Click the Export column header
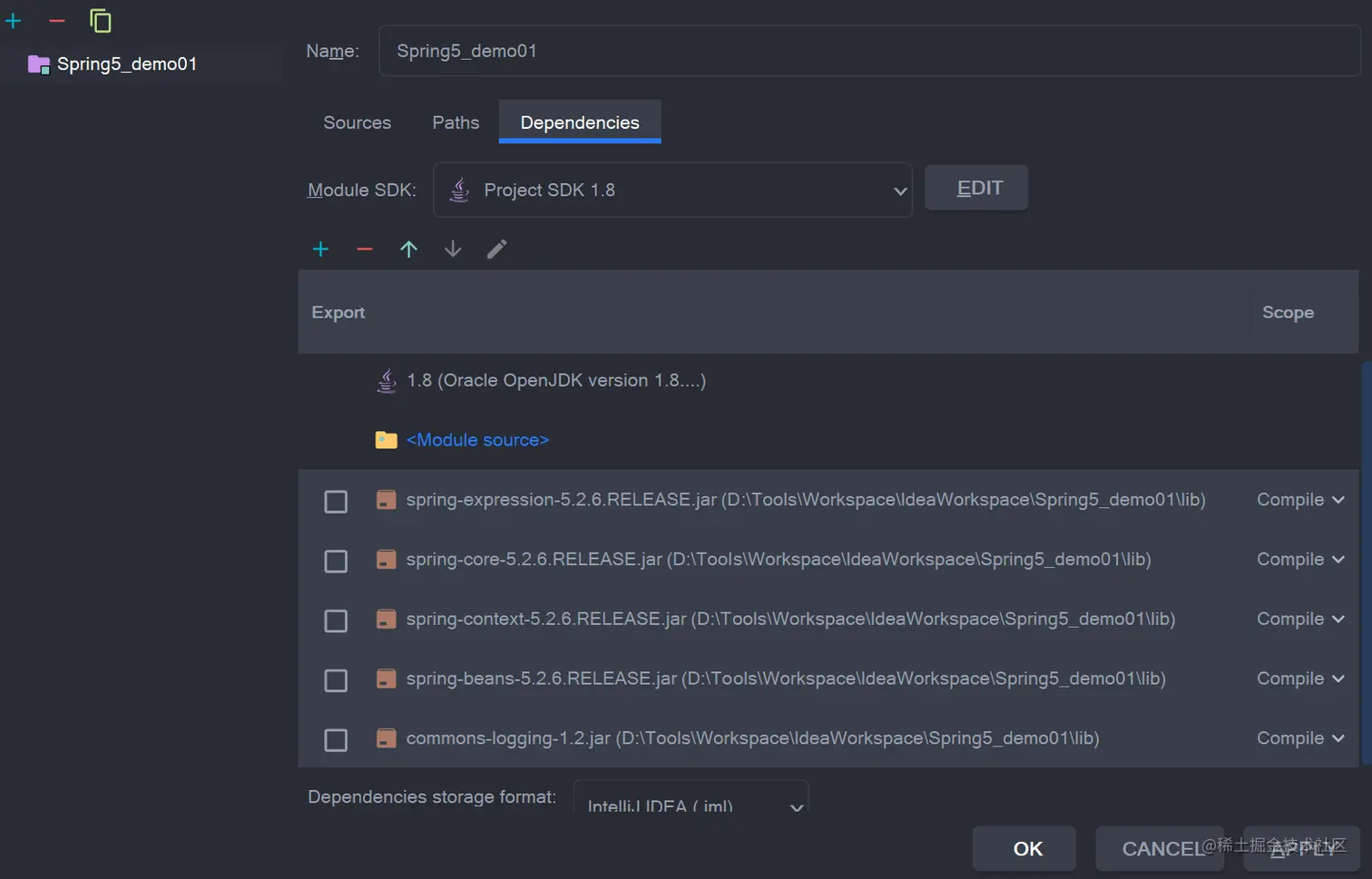Image resolution: width=1372 pixels, height=879 pixels. [338, 312]
